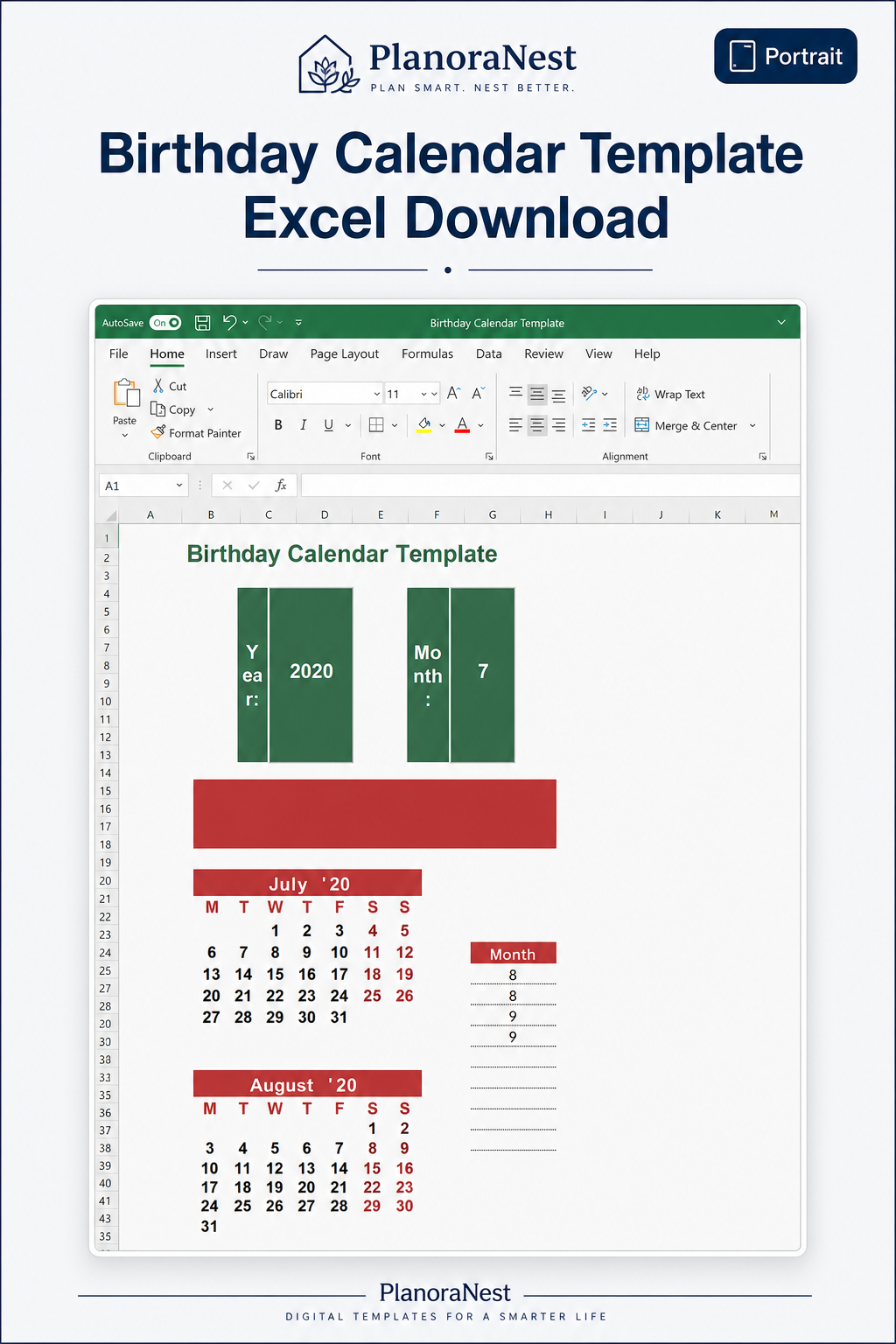This screenshot has width=896, height=1344.
Task: Switch to the Formulas tab
Action: pyautogui.click(x=428, y=354)
